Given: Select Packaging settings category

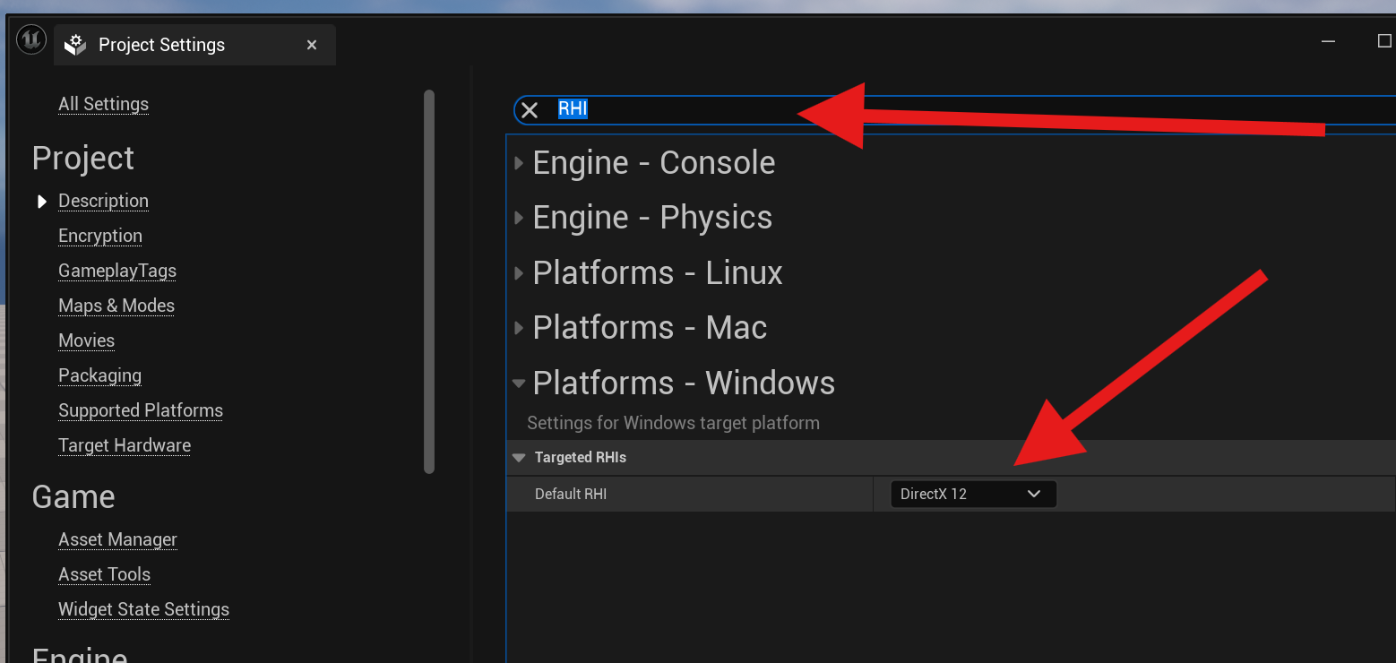Looking at the screenshot, I should click(x=100, y=376).
